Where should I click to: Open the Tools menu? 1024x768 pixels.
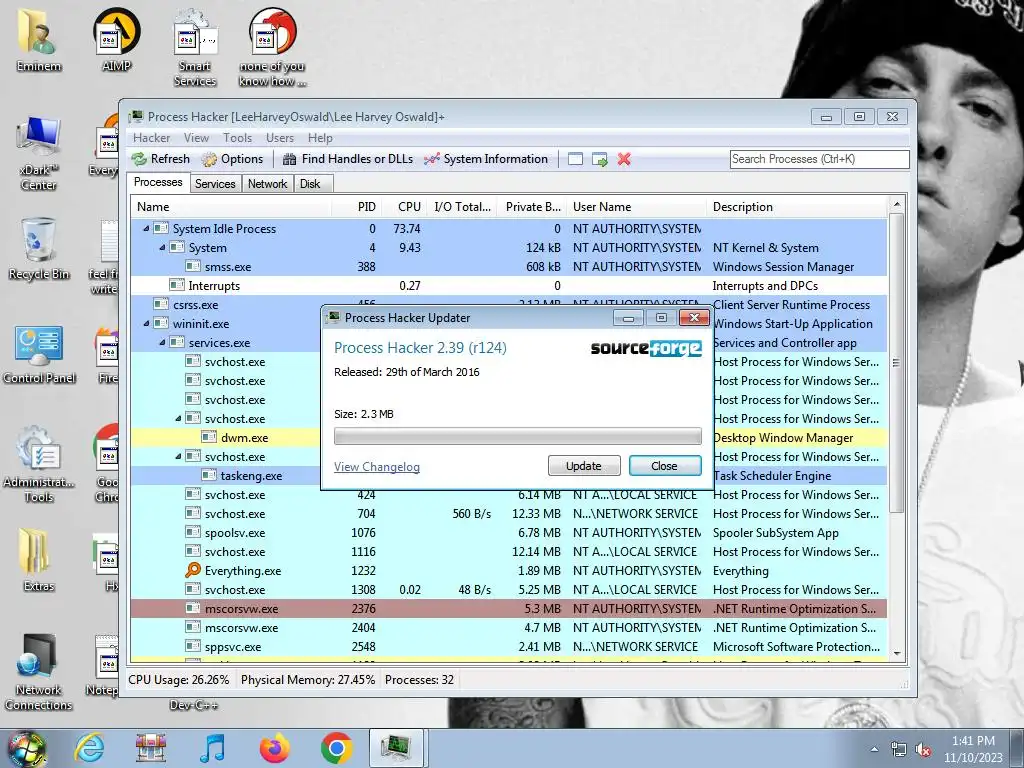tap(237, 138)
